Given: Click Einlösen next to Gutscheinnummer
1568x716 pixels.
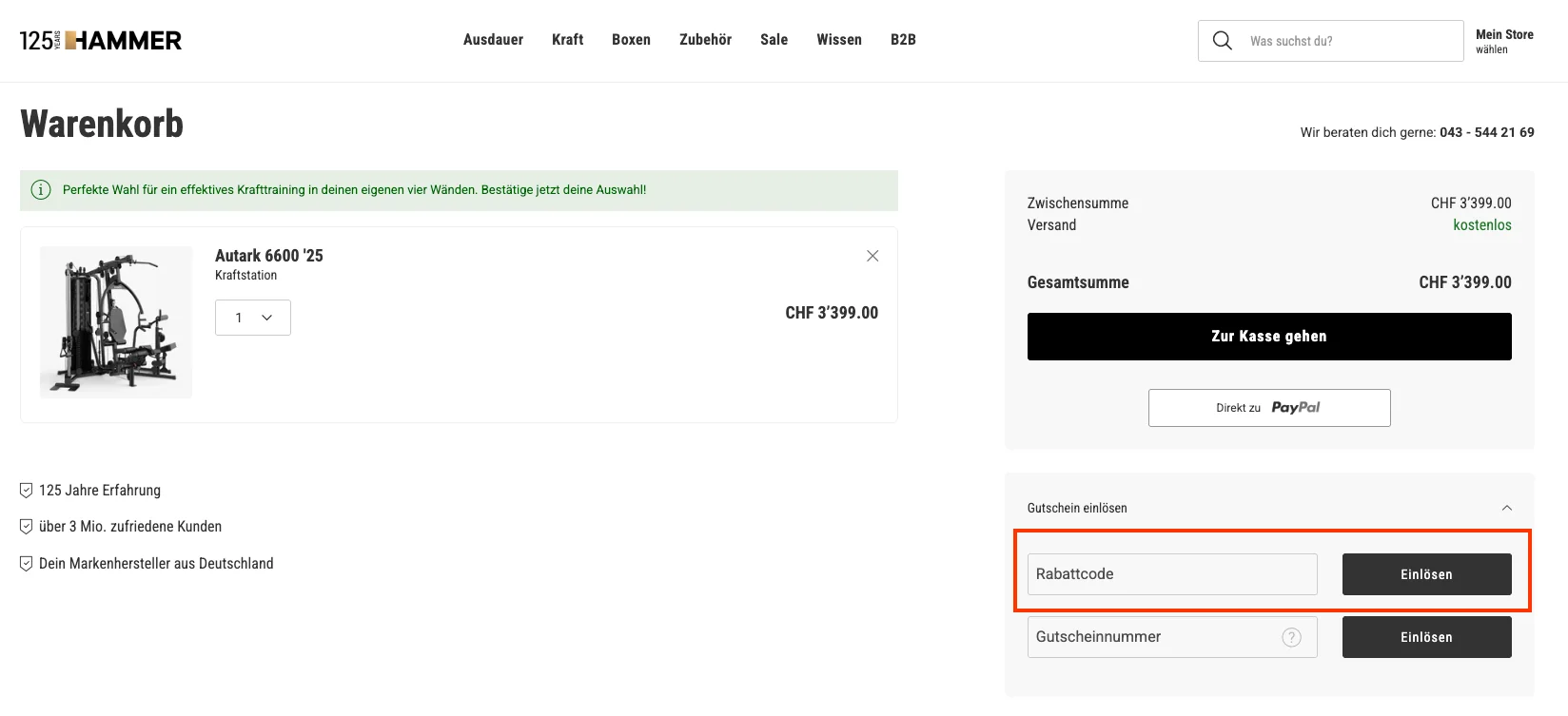Looking at the screenshot, I should (1427, 637).
